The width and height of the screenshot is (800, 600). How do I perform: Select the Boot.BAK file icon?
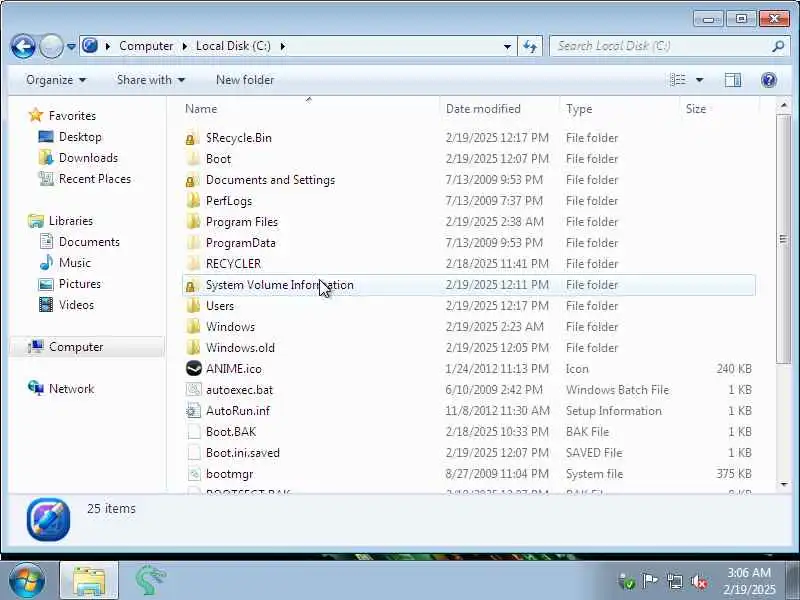pos(194,432)
